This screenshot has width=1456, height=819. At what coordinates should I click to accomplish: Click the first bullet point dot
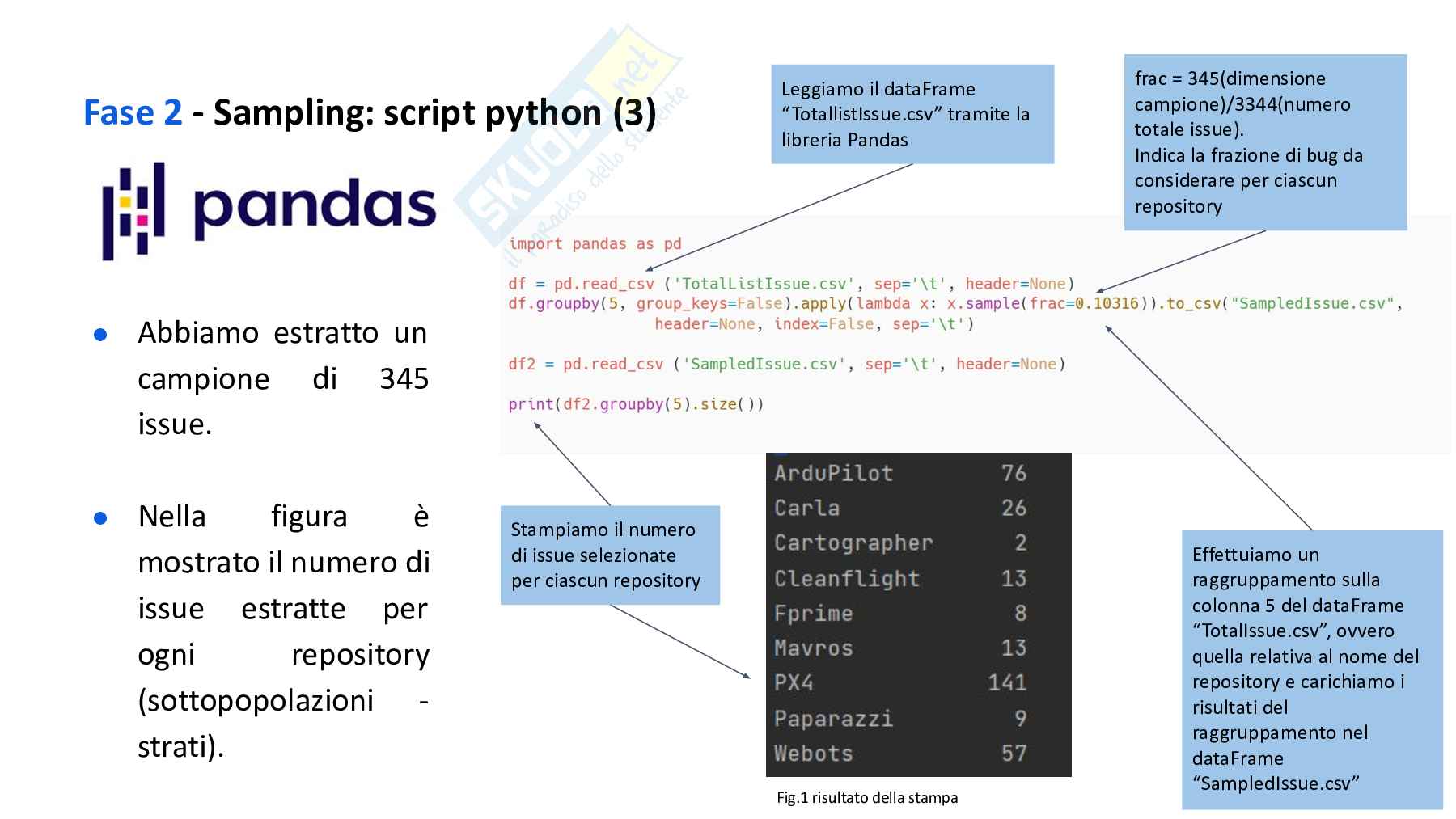pos(100,334)
